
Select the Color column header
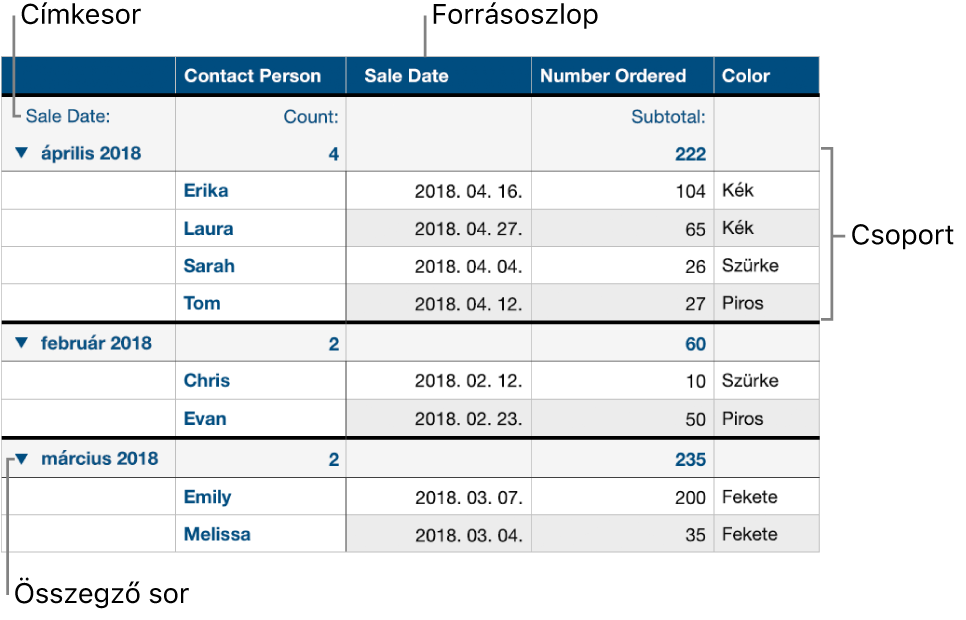coord(766,76)
